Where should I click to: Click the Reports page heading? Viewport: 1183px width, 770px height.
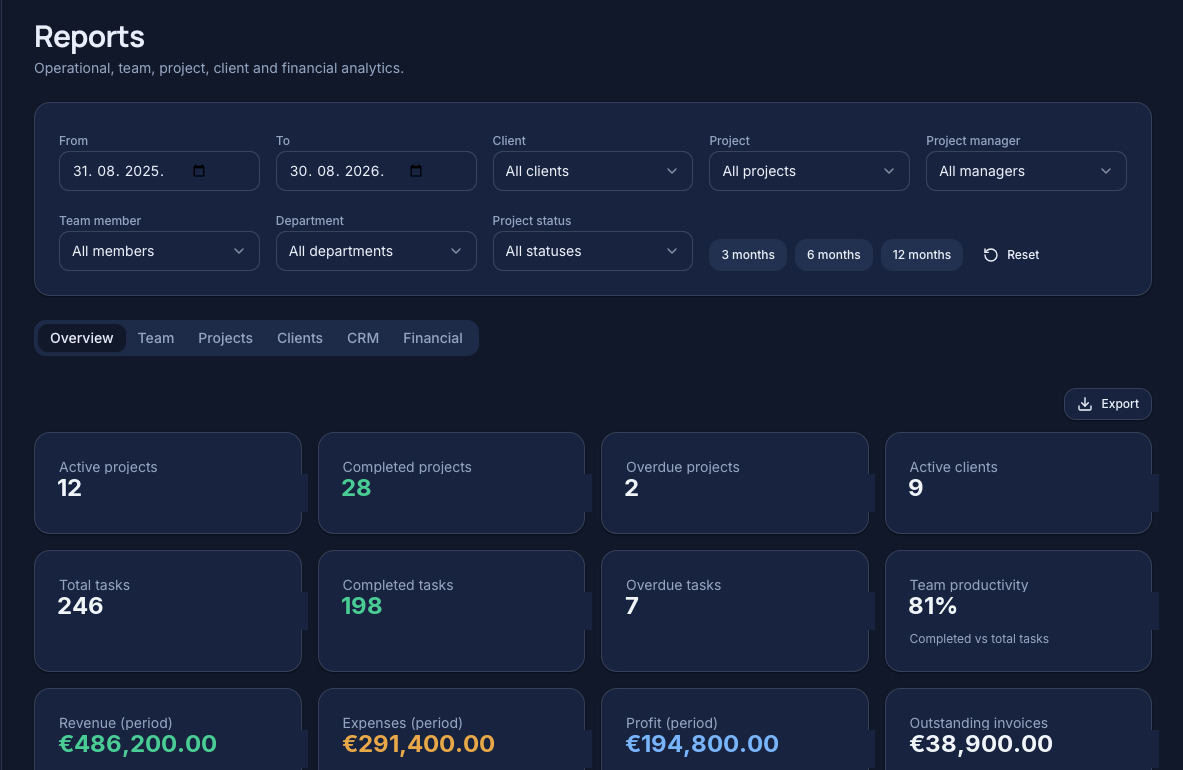click(x=89, y=37)
